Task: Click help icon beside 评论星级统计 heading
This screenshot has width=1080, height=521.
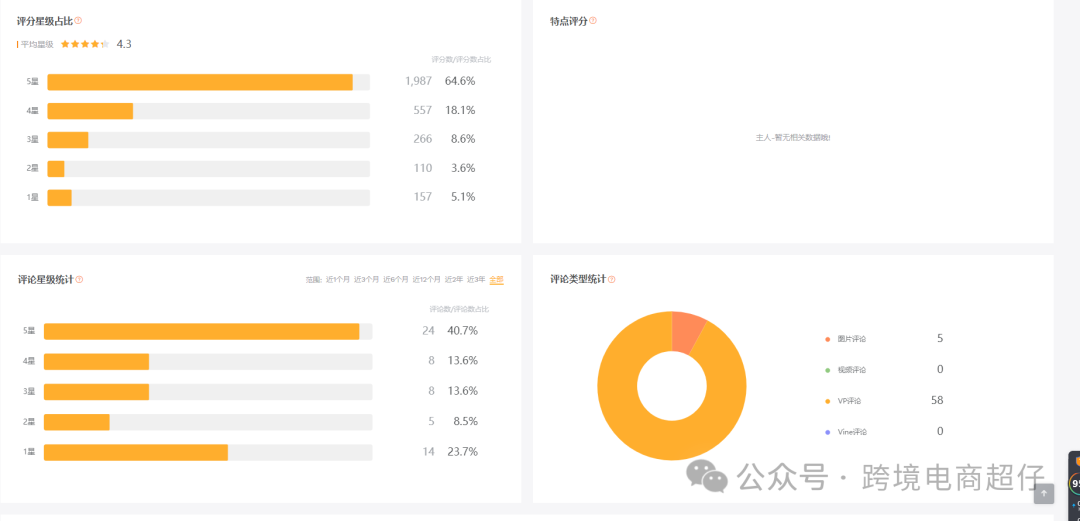Action: pos(79,279)
